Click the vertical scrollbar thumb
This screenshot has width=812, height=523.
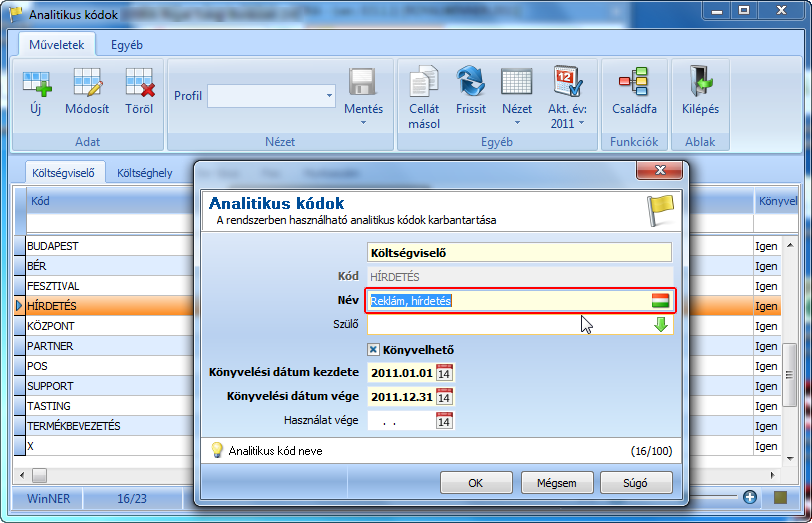pyautogui.click(x=790, y=374)
